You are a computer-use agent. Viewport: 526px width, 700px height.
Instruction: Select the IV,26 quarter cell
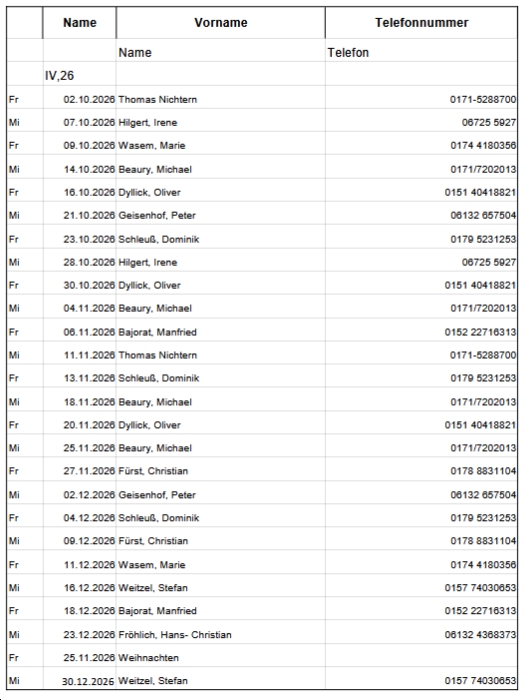pos(79,75)
